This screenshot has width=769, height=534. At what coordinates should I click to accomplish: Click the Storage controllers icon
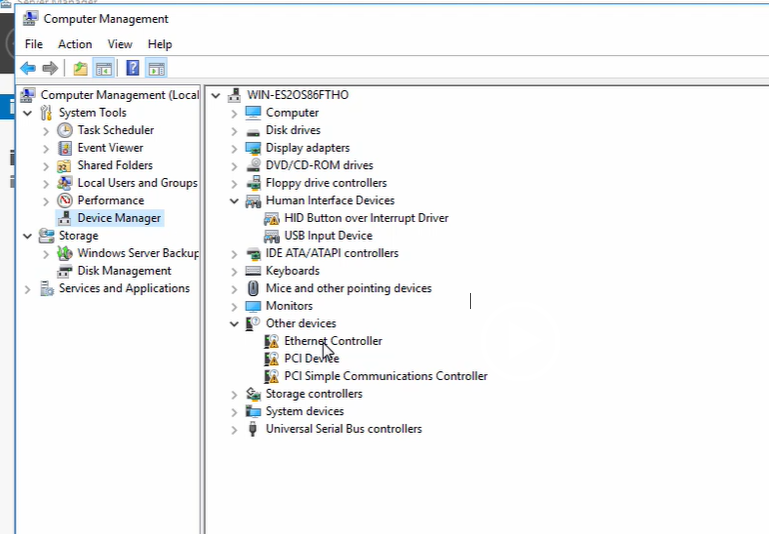click(253, 394)
